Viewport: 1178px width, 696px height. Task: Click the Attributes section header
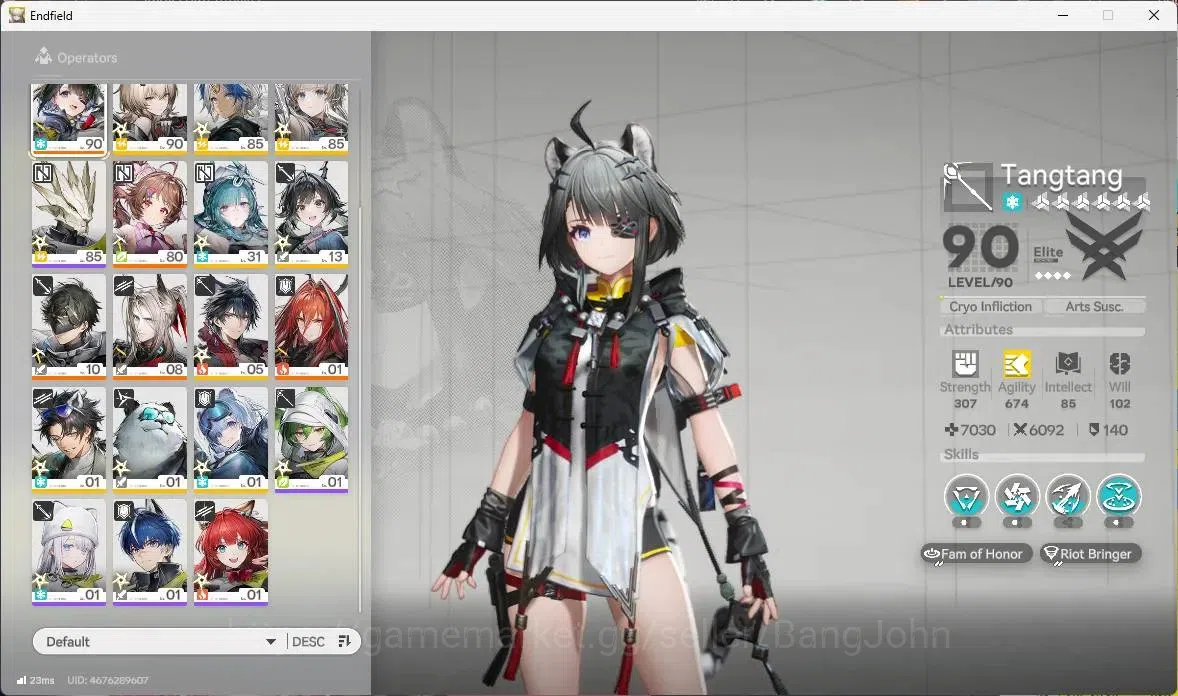point(978,329)
